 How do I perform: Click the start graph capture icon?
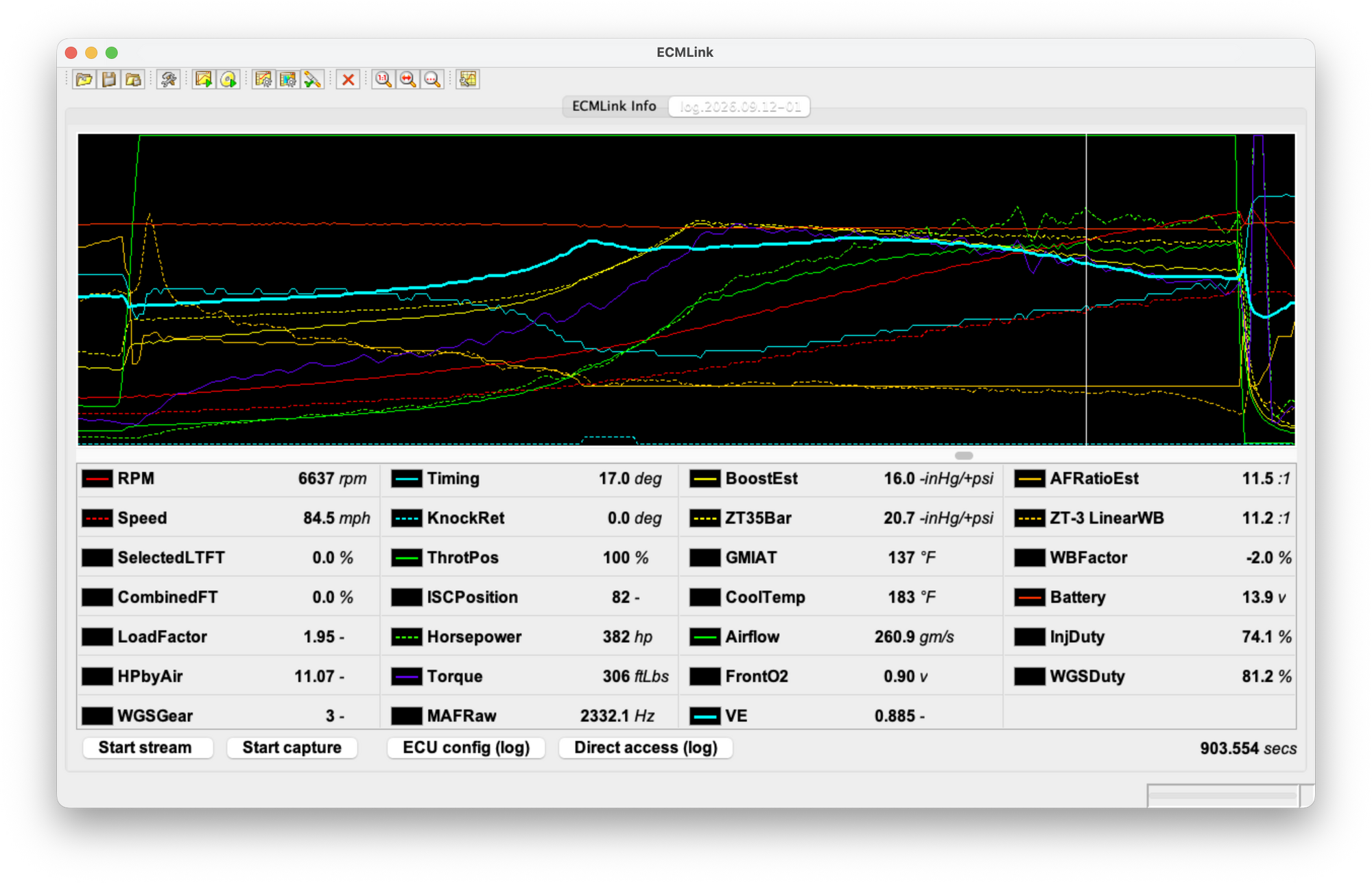pyautogui.click(x=204, y=80)
